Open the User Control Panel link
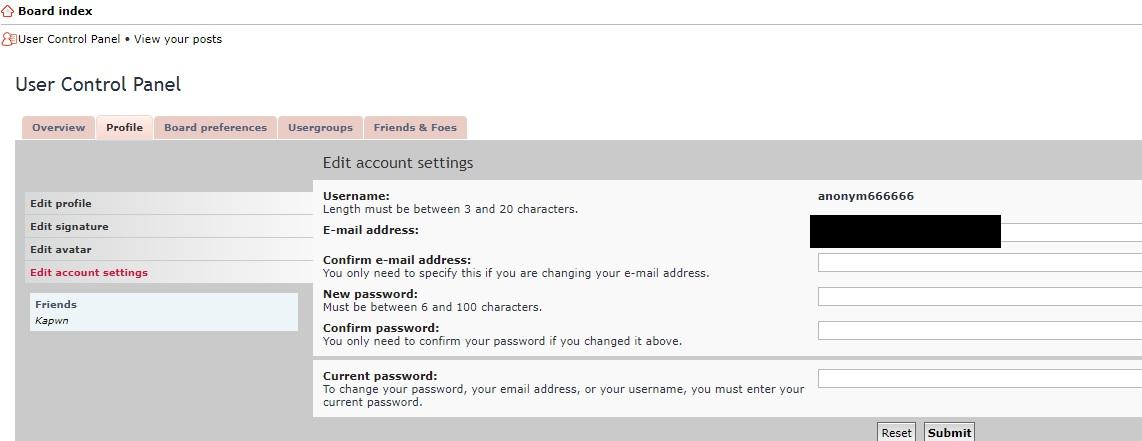 (69, 40)
